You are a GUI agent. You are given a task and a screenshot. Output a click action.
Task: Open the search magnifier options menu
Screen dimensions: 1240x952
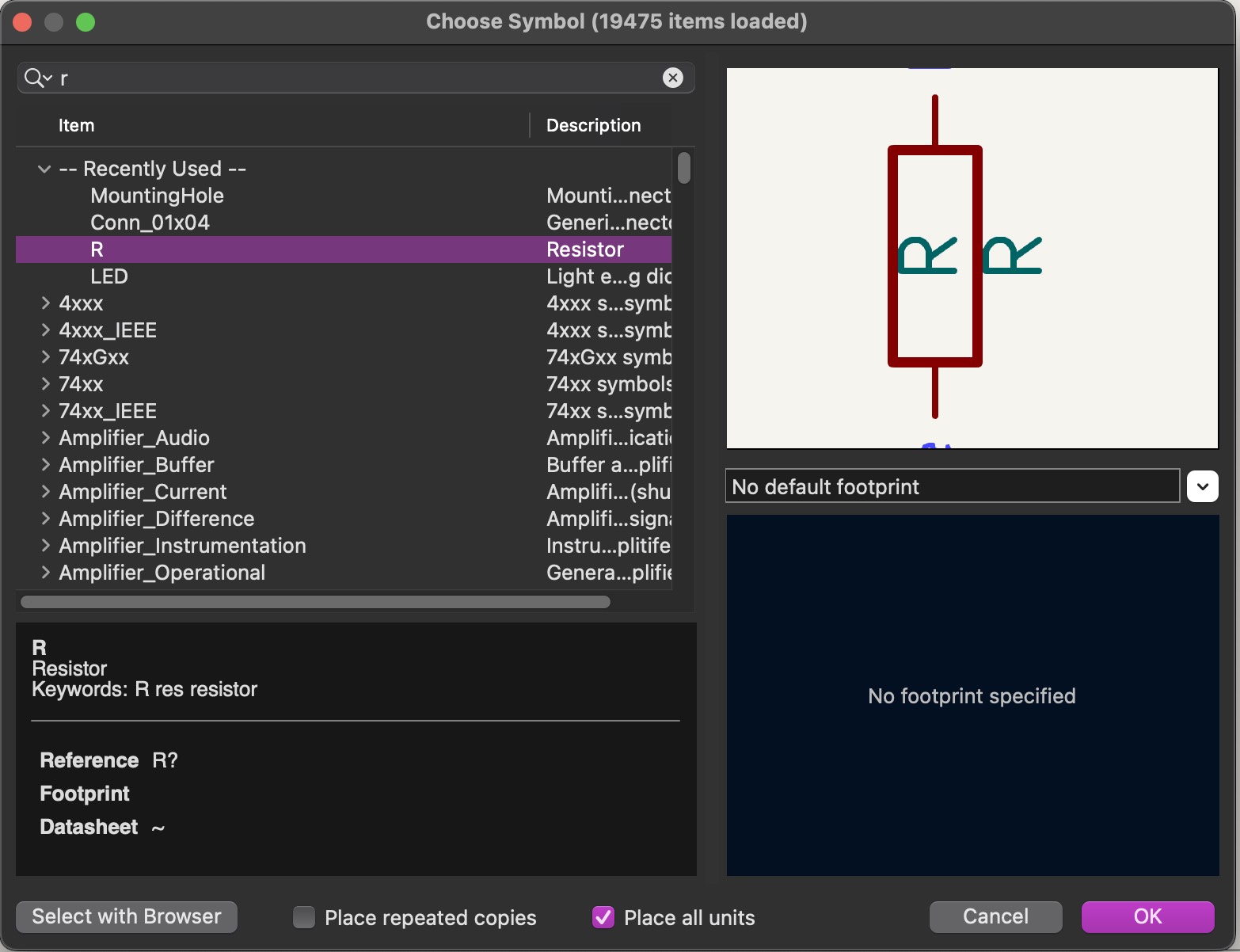pos(38,78)
